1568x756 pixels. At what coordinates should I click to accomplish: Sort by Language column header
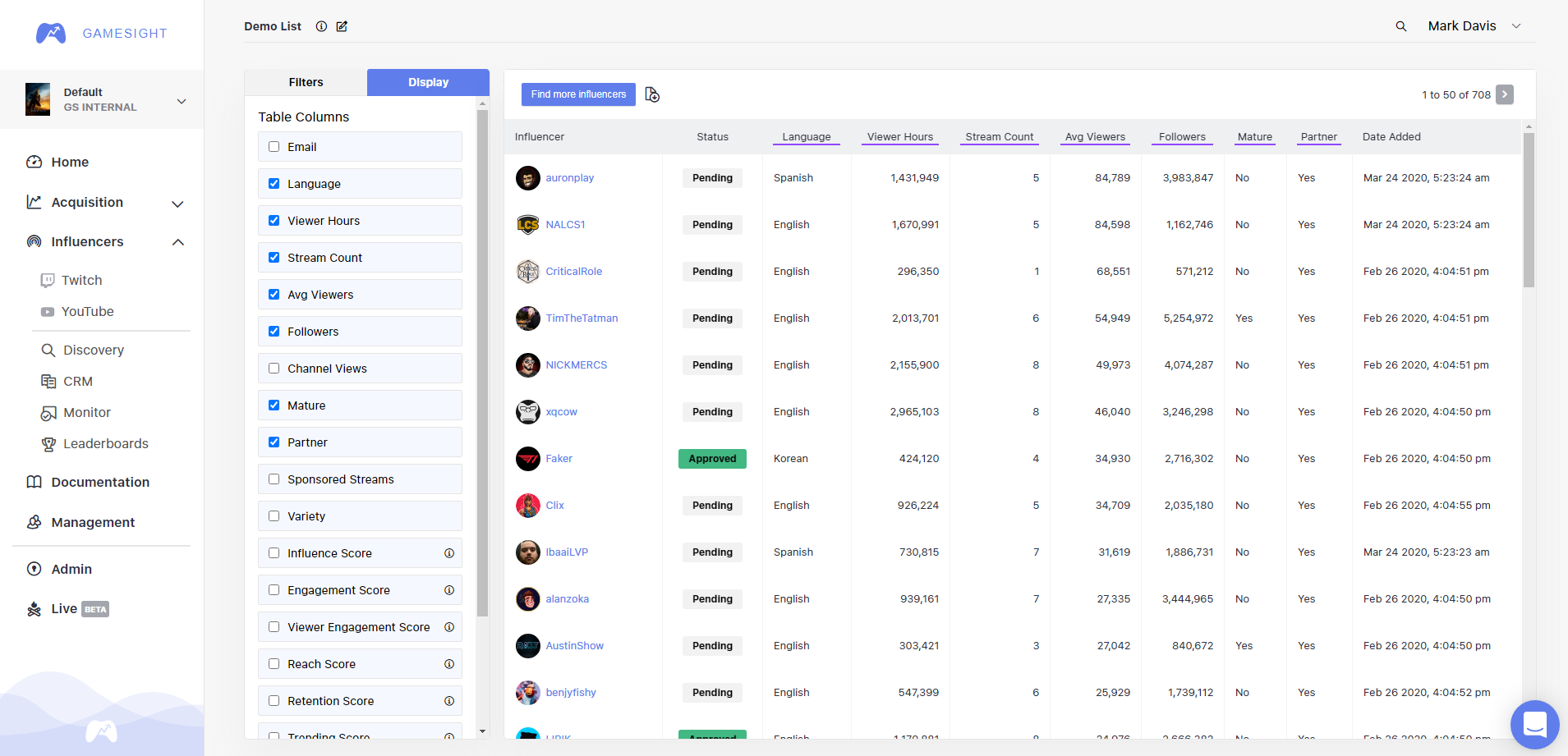807,137
